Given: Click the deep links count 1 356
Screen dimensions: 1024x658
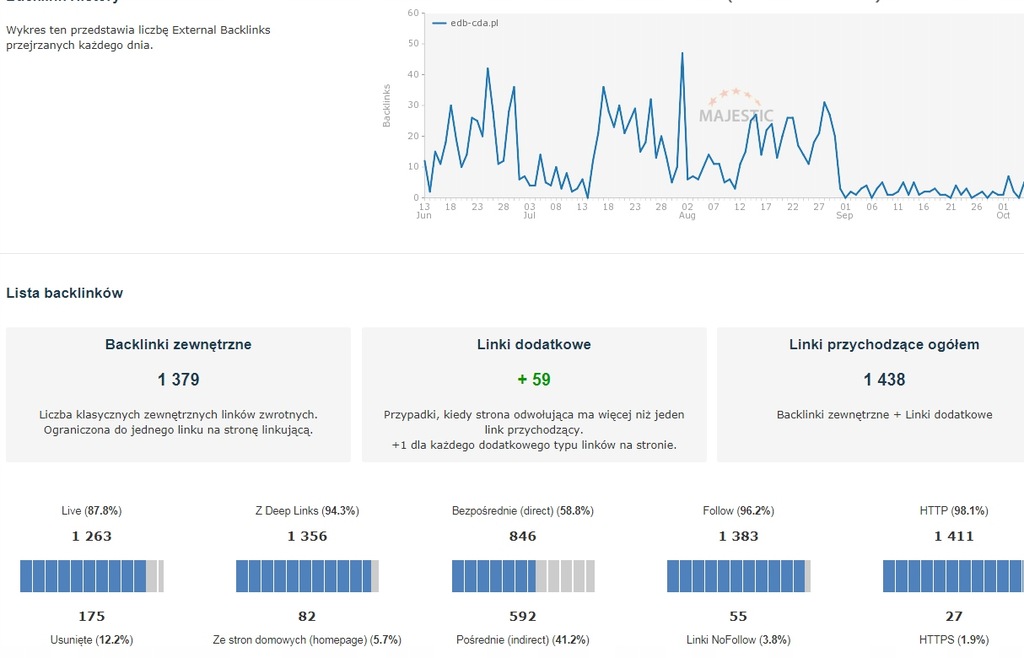Looking at the screenshot, I should (x=307, y=536).
